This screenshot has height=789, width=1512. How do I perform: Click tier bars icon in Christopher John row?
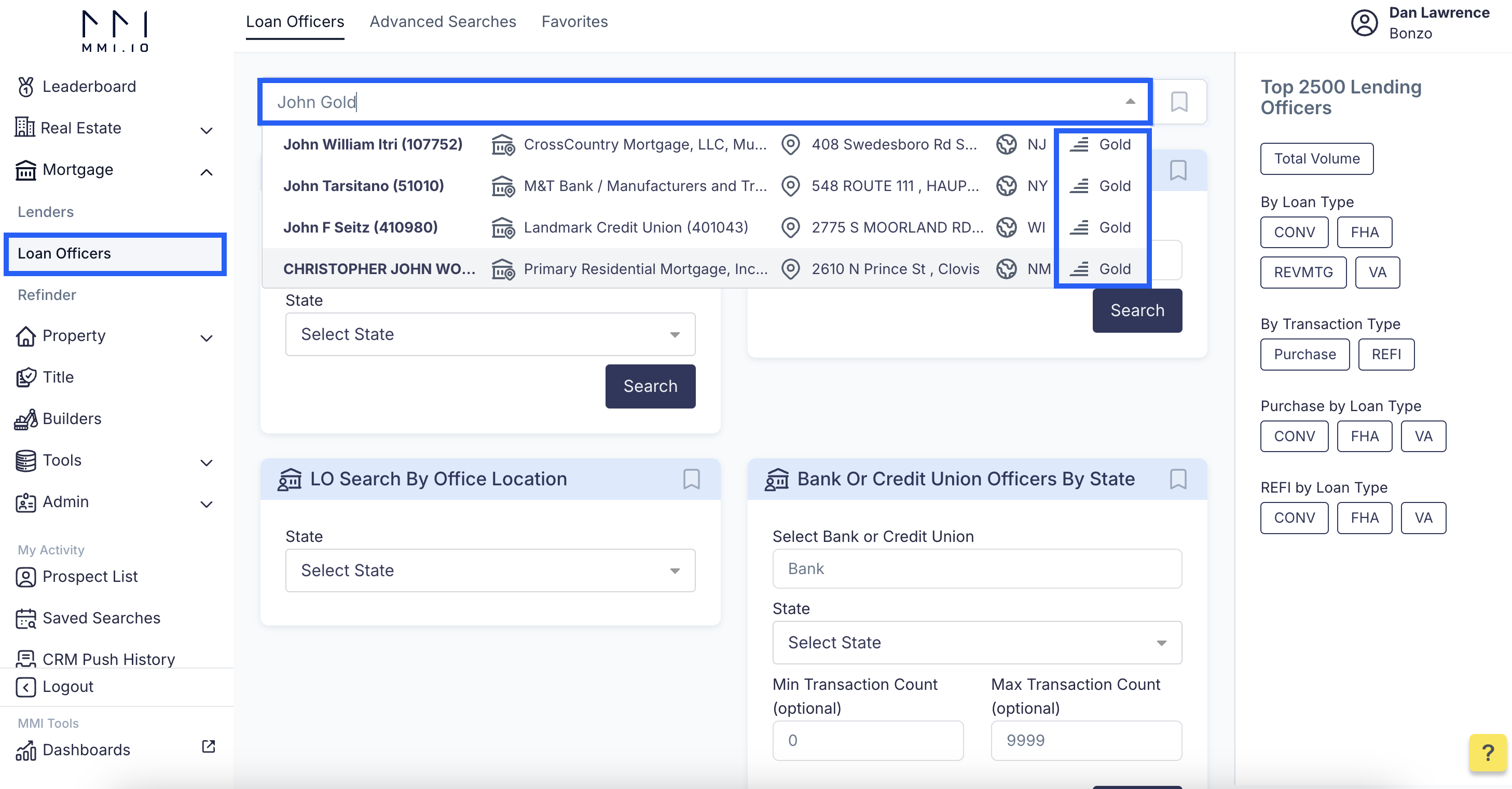[1079, 269]
